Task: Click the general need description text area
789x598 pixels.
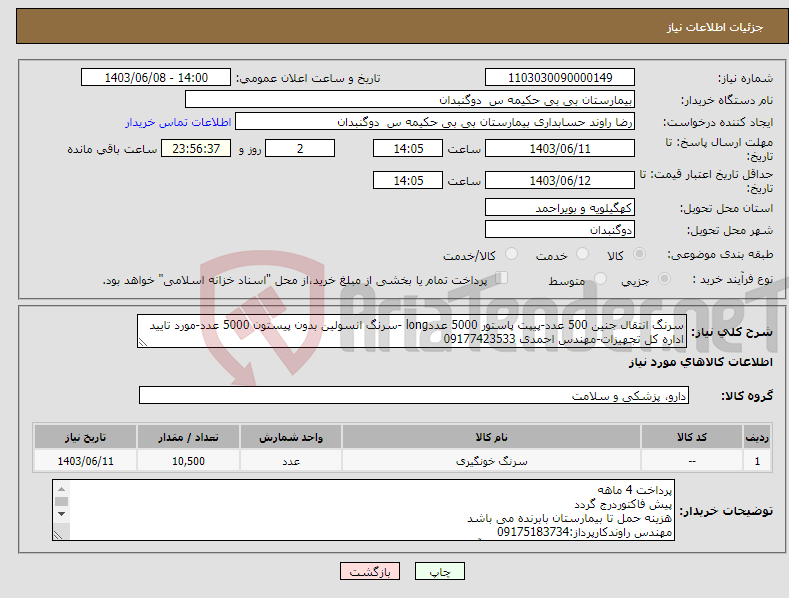Action: coord(412,332)
